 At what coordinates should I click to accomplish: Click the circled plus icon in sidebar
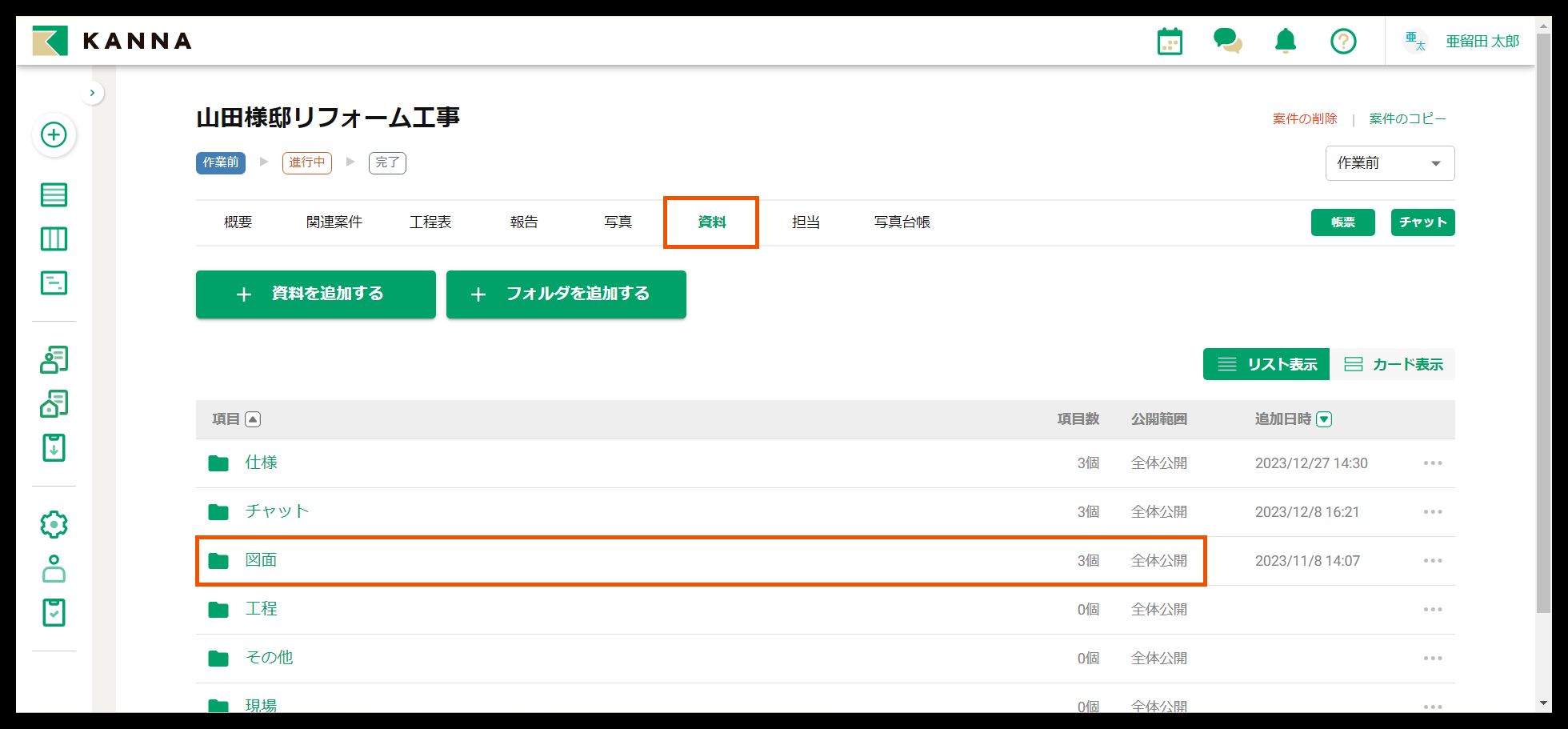(54, 134)
